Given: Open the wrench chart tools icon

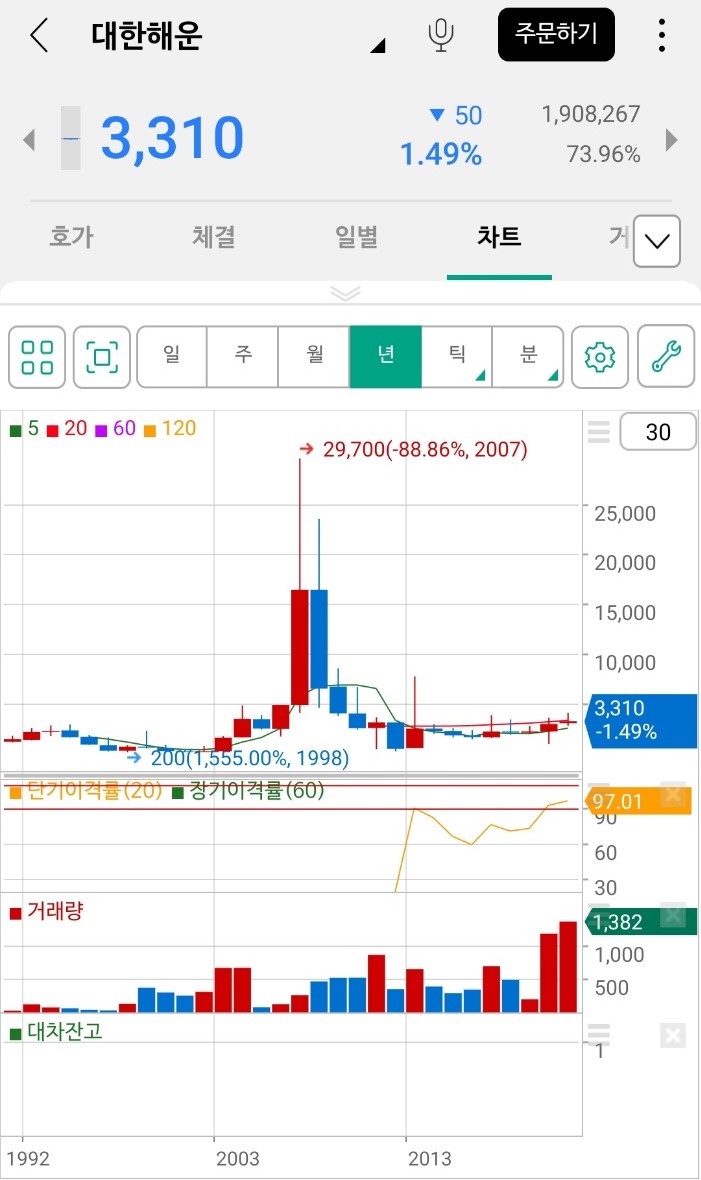Looking at the screenshot, I should pos(666,357).
